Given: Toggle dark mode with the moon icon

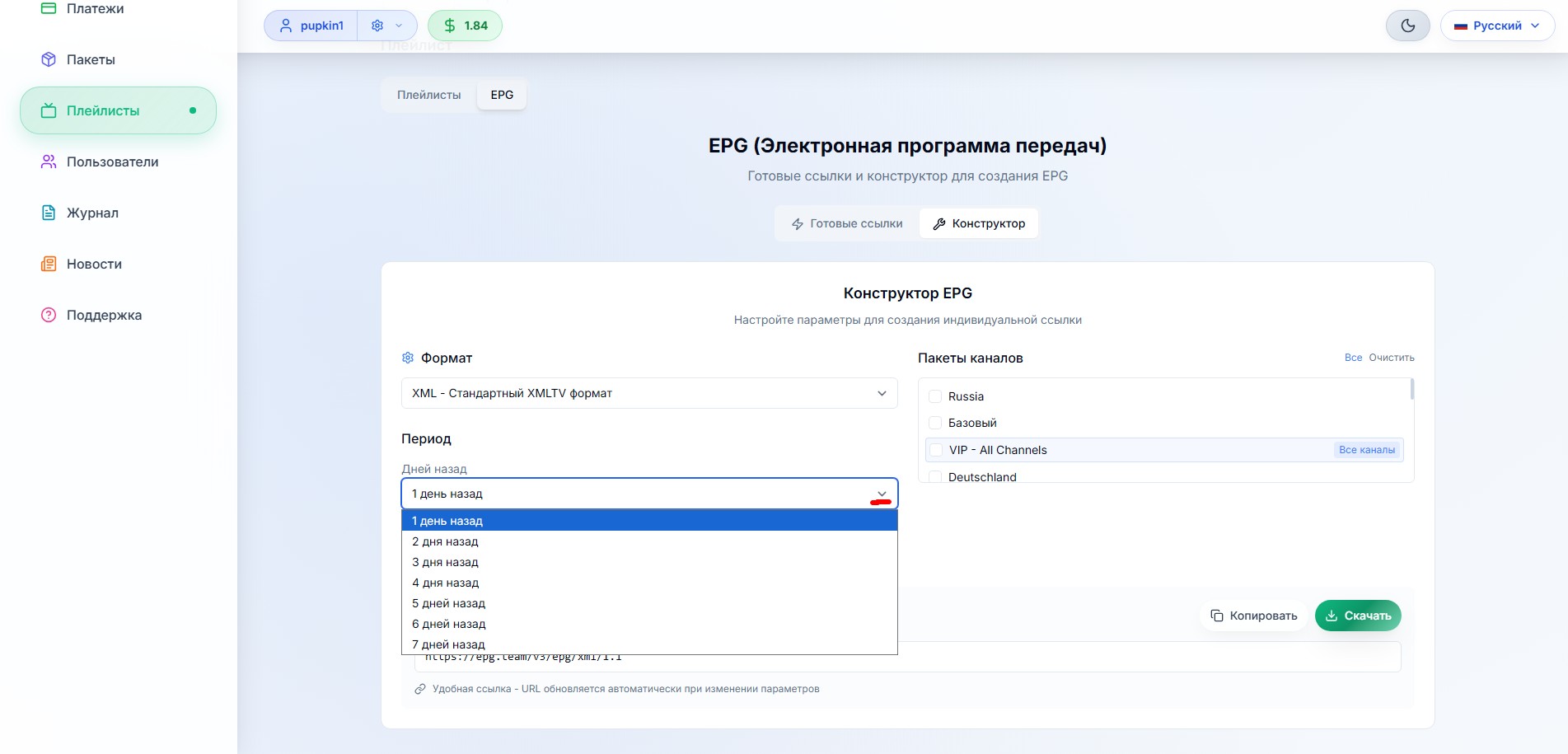Looking at the screenshot, I should pos(1407,26).
